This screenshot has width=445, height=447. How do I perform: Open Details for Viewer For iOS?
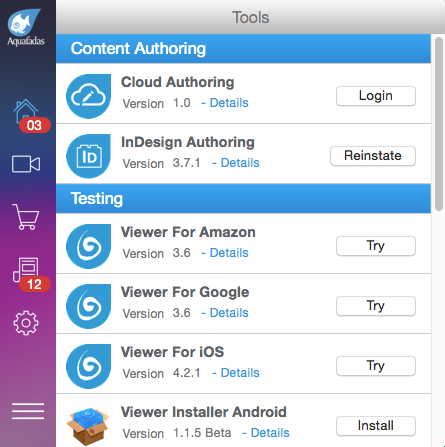[x=240, y=373]
